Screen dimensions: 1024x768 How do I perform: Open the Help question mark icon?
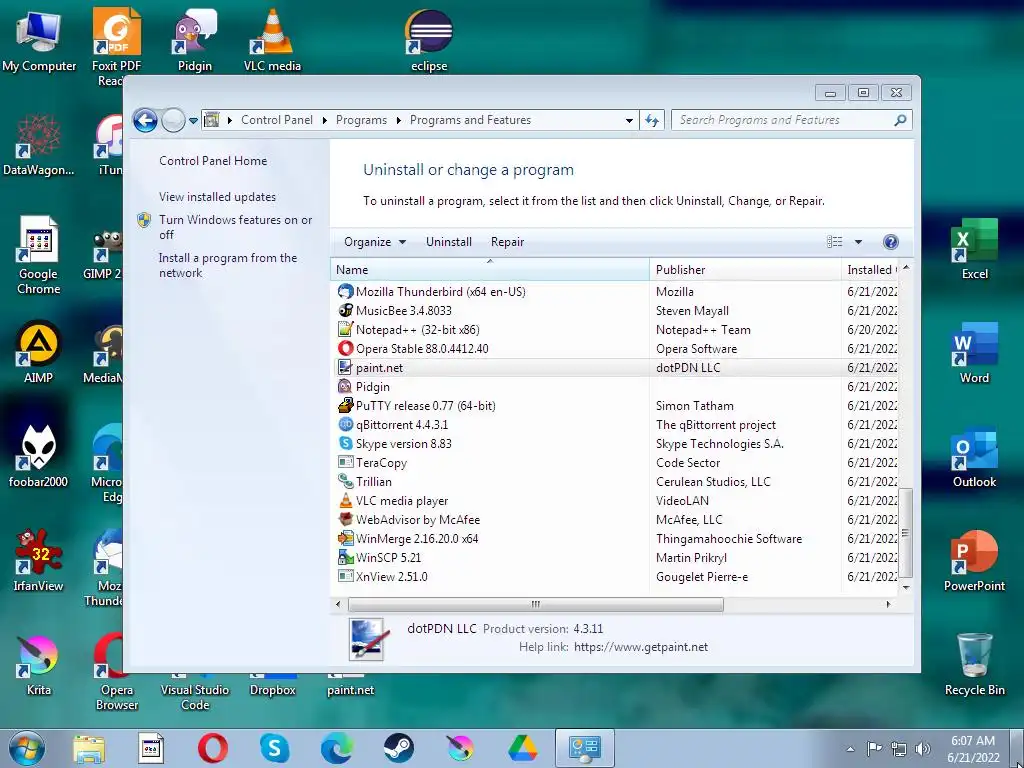pyautogui.click(x=890, y=242)
